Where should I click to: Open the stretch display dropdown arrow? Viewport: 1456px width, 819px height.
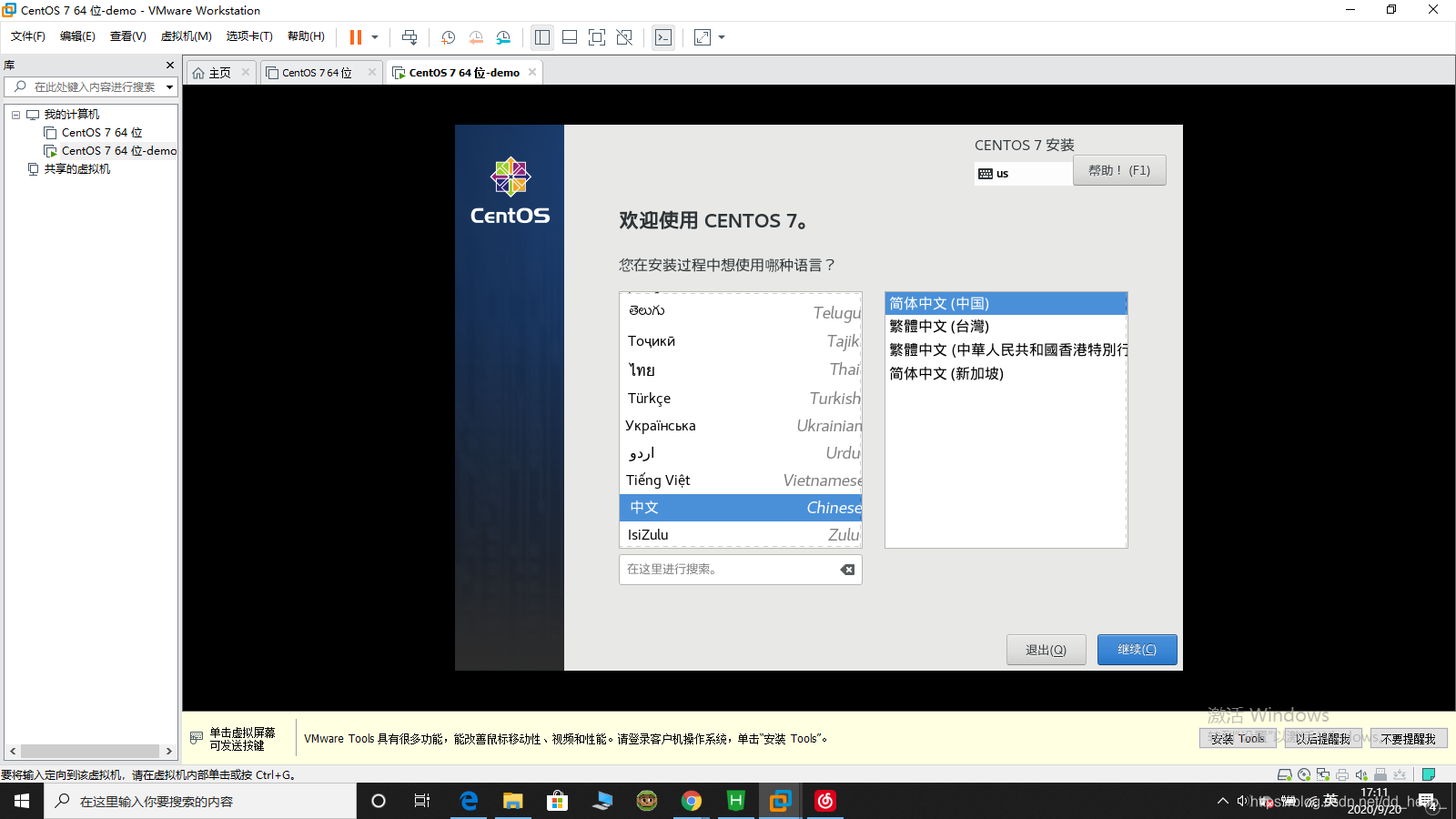tap(722, 37)
